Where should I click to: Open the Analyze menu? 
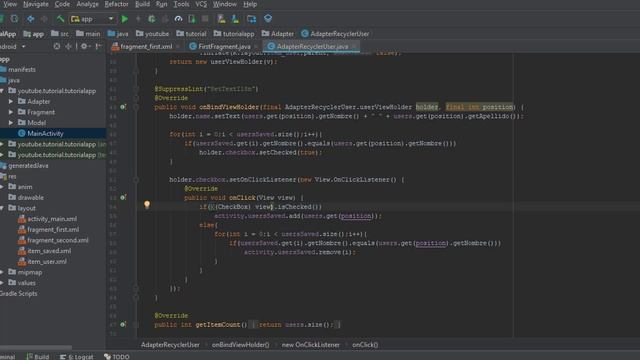87,4
